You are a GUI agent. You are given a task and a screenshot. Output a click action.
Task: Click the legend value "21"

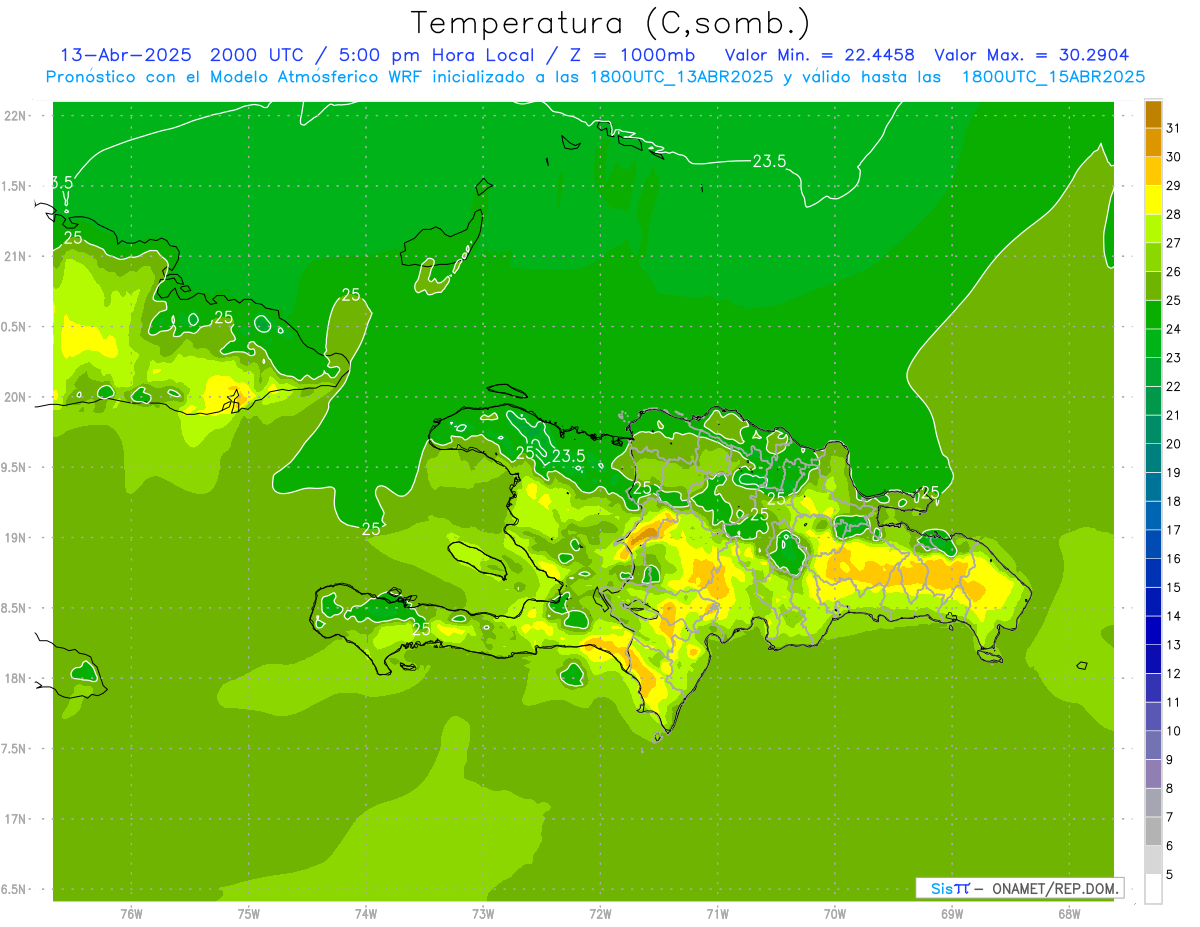click(x=1173, y=415)
